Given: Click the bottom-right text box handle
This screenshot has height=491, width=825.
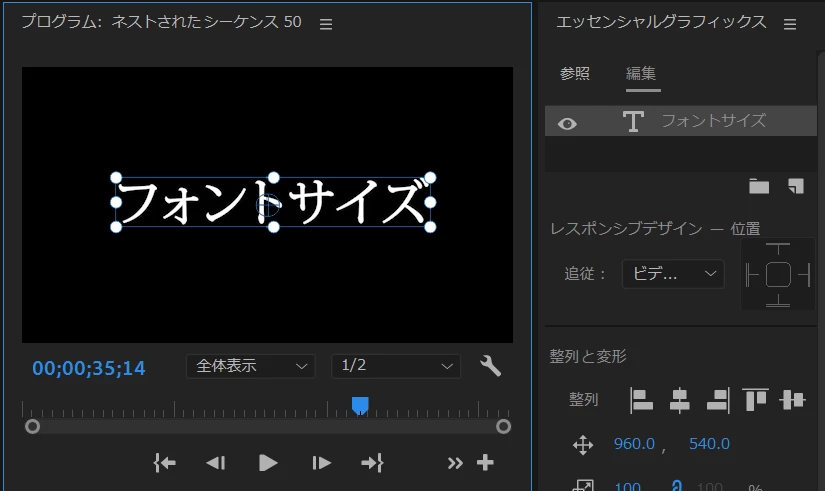Looking at the screenshot, I should [430, 227].
